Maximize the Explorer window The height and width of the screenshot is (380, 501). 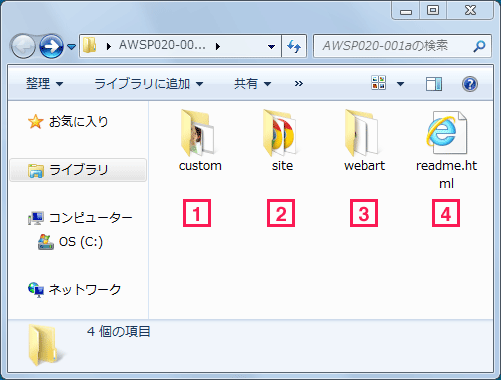[x=433, y=11]
